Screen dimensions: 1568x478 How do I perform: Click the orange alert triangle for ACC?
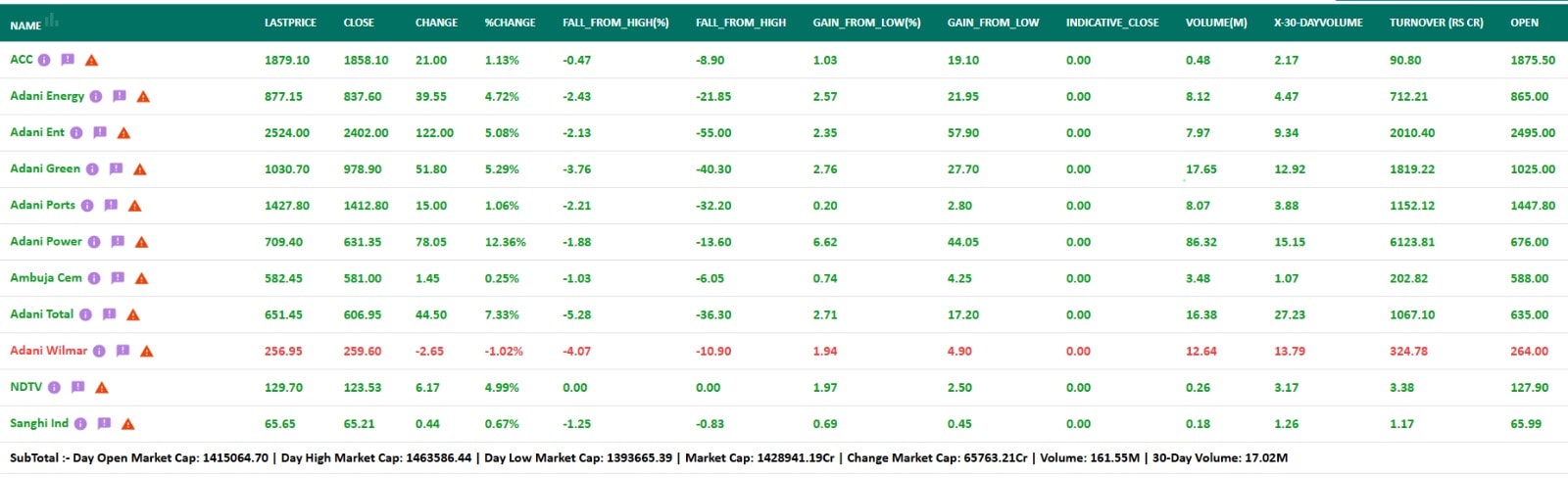point(91,60)
